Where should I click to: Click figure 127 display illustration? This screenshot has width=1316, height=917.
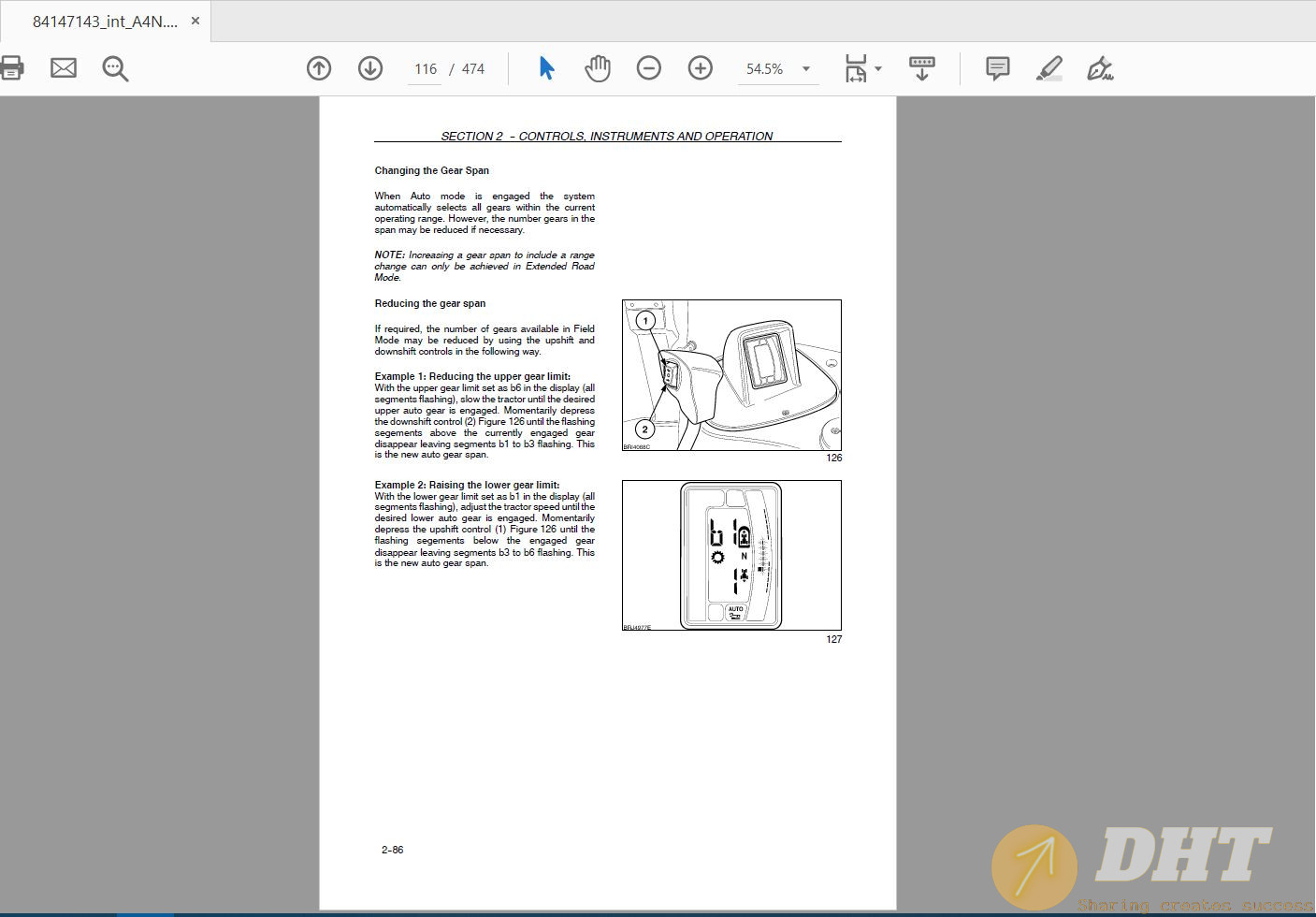(x=731, y=555)
